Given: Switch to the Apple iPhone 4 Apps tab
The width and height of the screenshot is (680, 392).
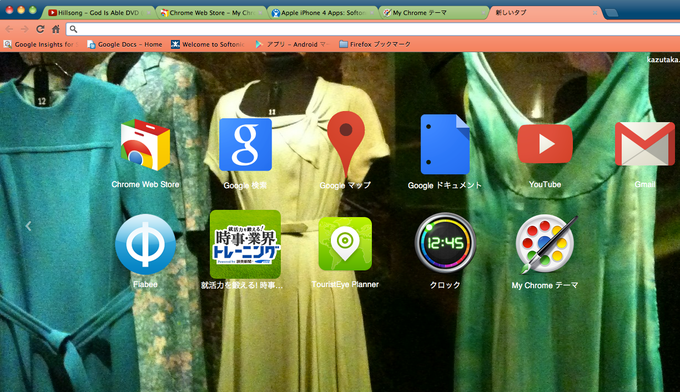Looking at the screenshot, I should click(x=323, y=13).
